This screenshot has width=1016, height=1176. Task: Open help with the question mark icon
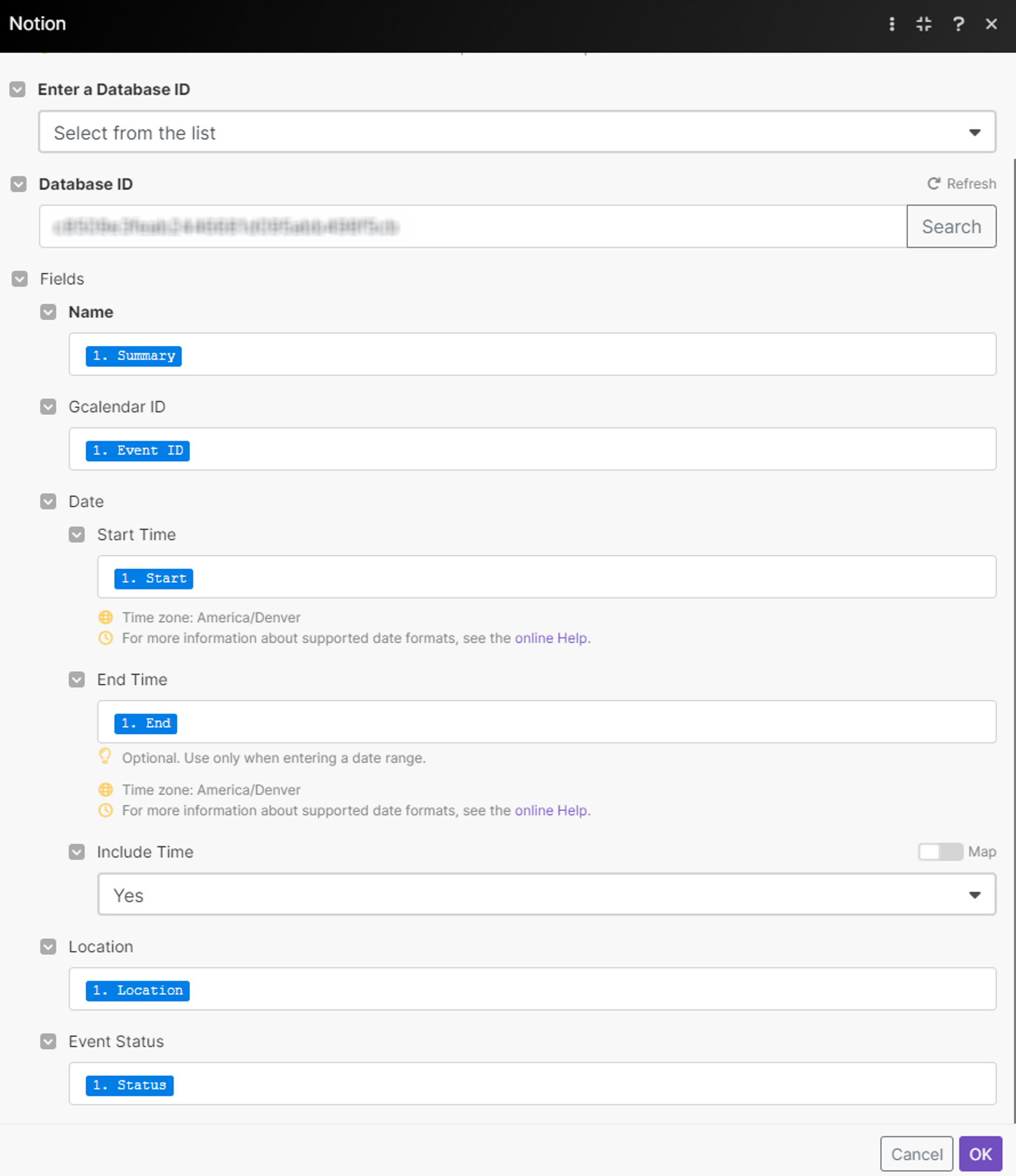(958, 24)
